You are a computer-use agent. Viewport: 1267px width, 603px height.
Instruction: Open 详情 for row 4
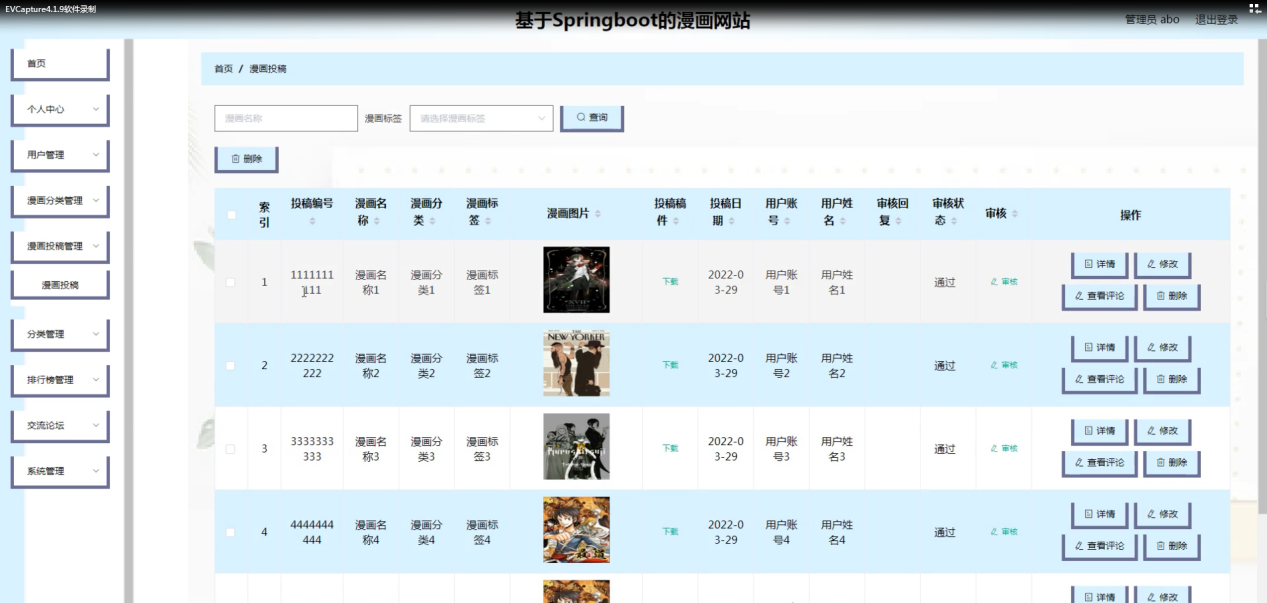[1100, 515]
